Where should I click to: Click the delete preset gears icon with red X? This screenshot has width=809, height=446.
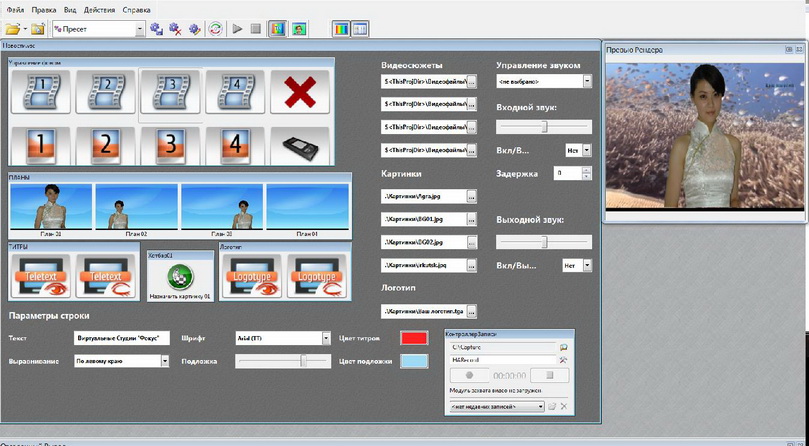point(175,29)
